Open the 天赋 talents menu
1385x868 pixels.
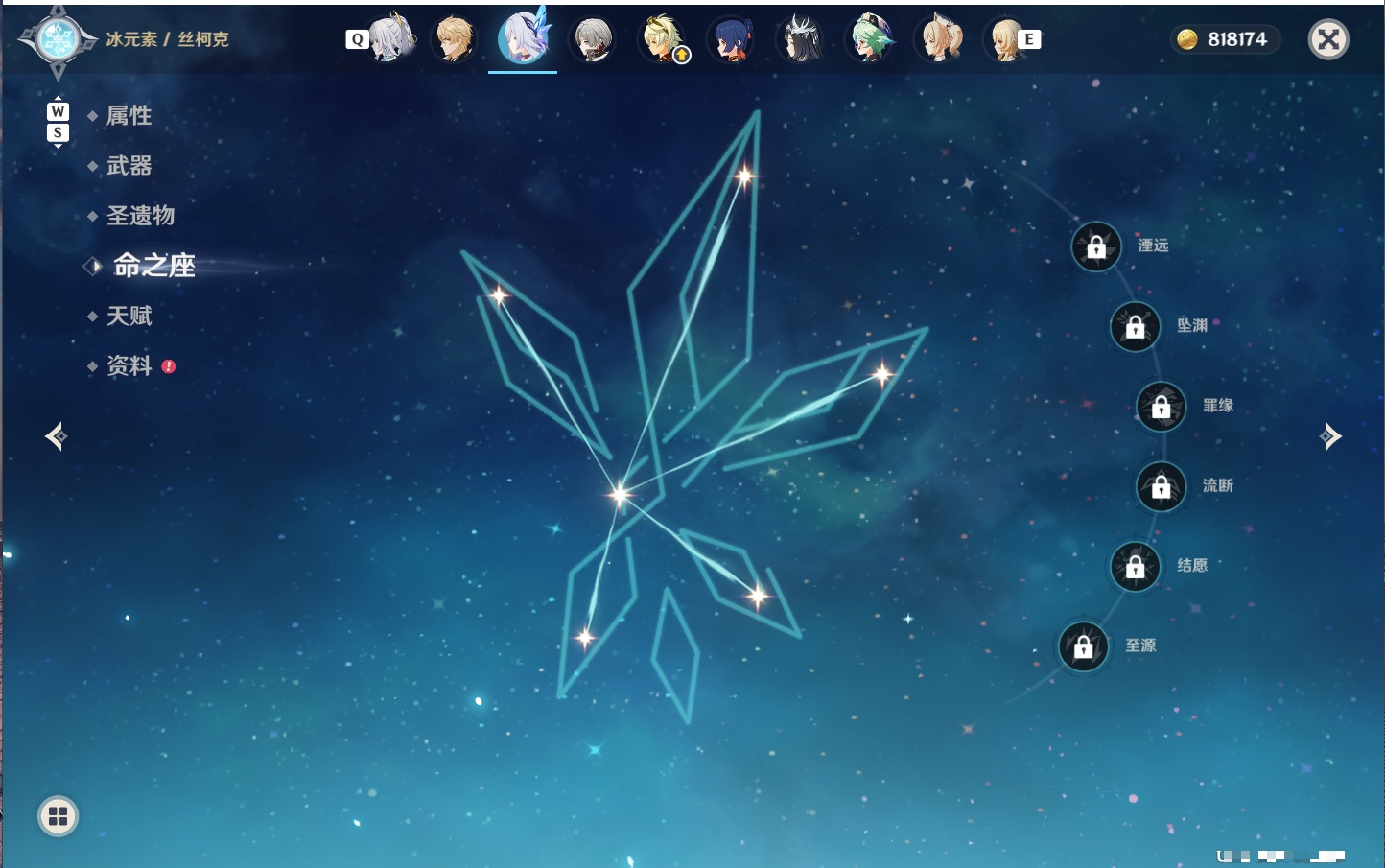pyautogui.click(x=129, y=316)
